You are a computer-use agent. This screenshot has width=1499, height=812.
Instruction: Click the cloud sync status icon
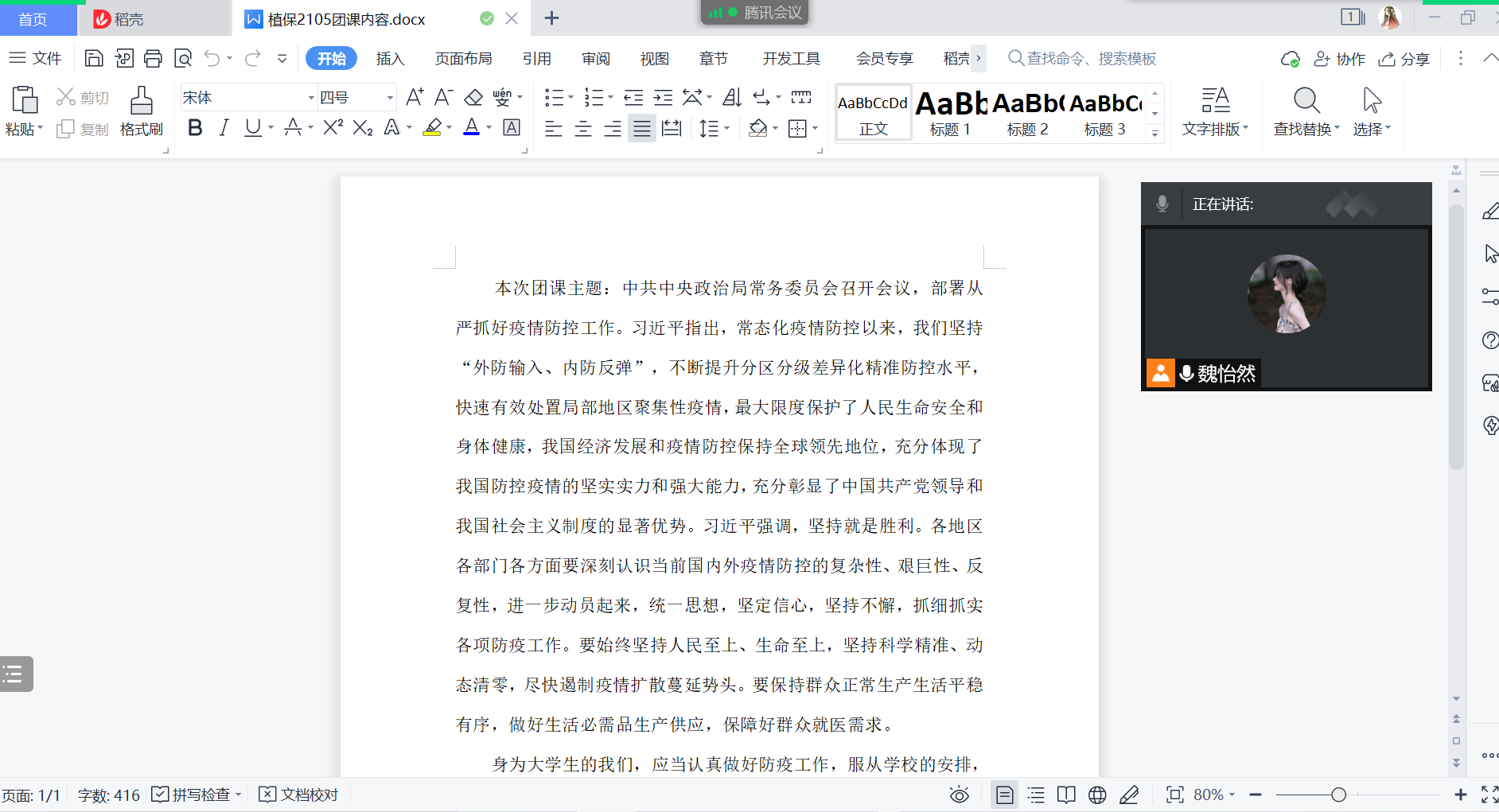point(1290,59)
